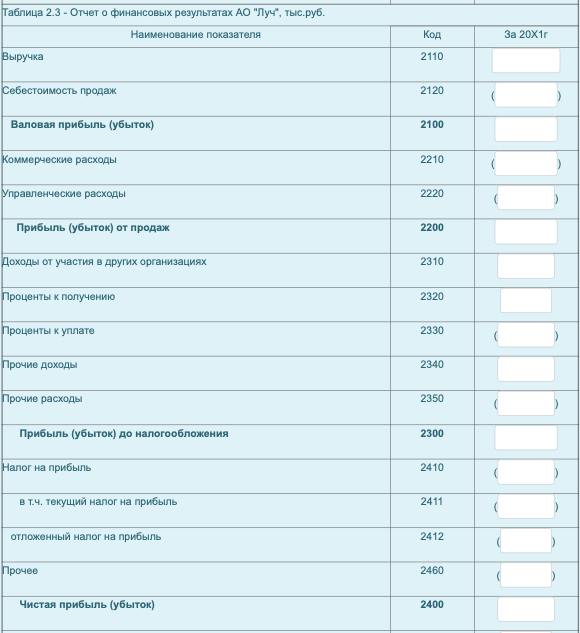580x633 pixels.
Task: Focus the Коммерческие расходы 2210 field
Action: (526, 163)
